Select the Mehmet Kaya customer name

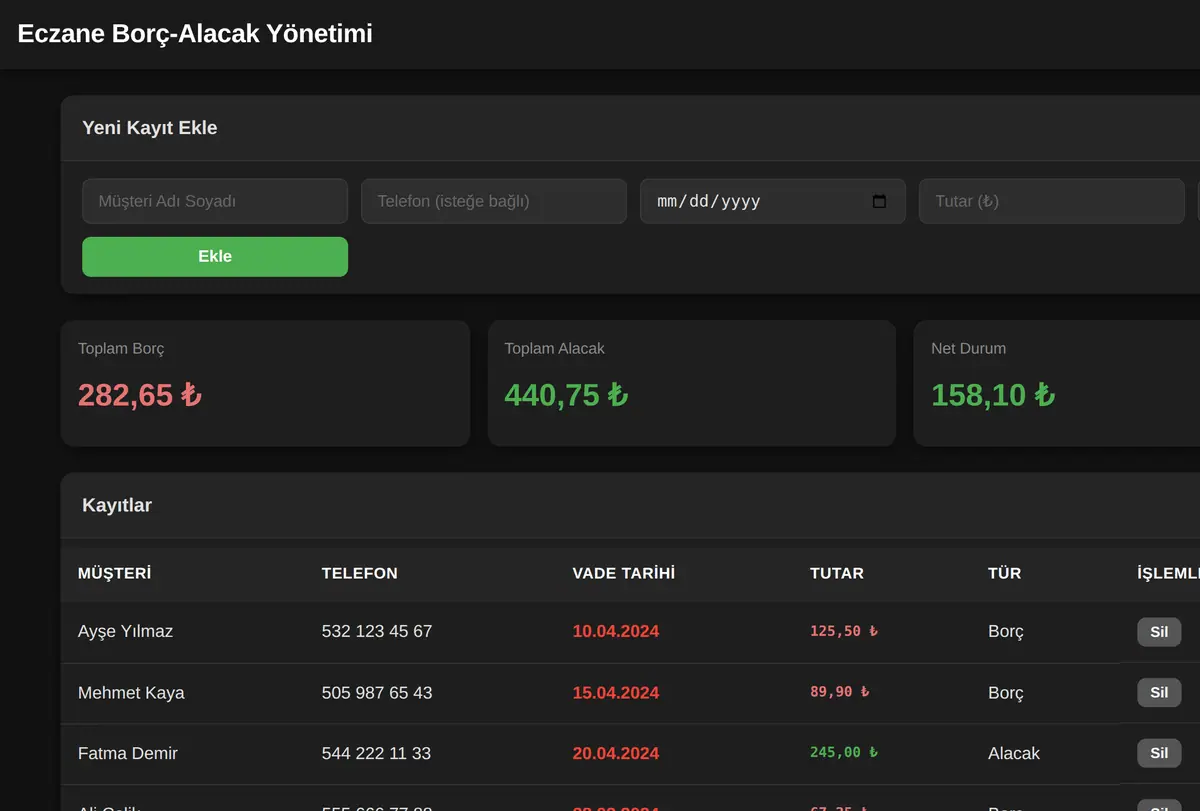coord(131,692)
